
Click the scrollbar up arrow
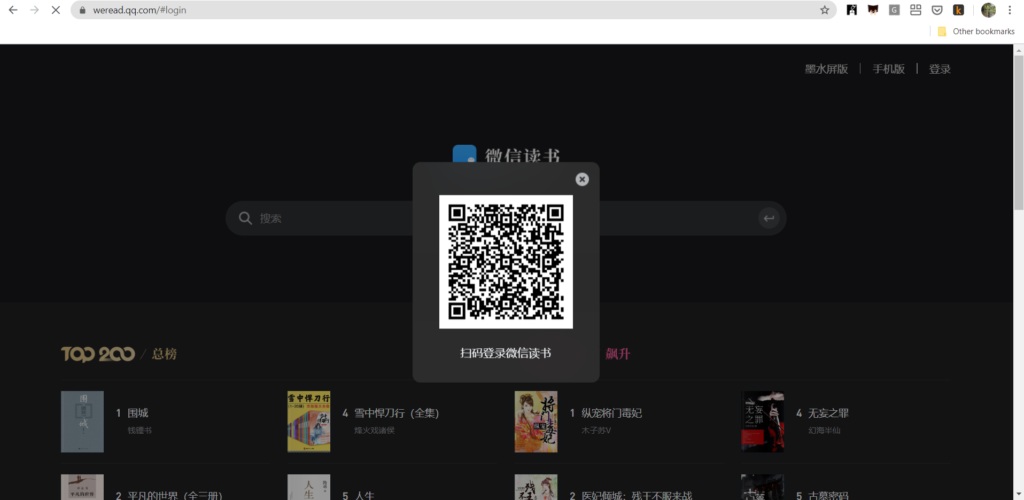pos(1018,50)
